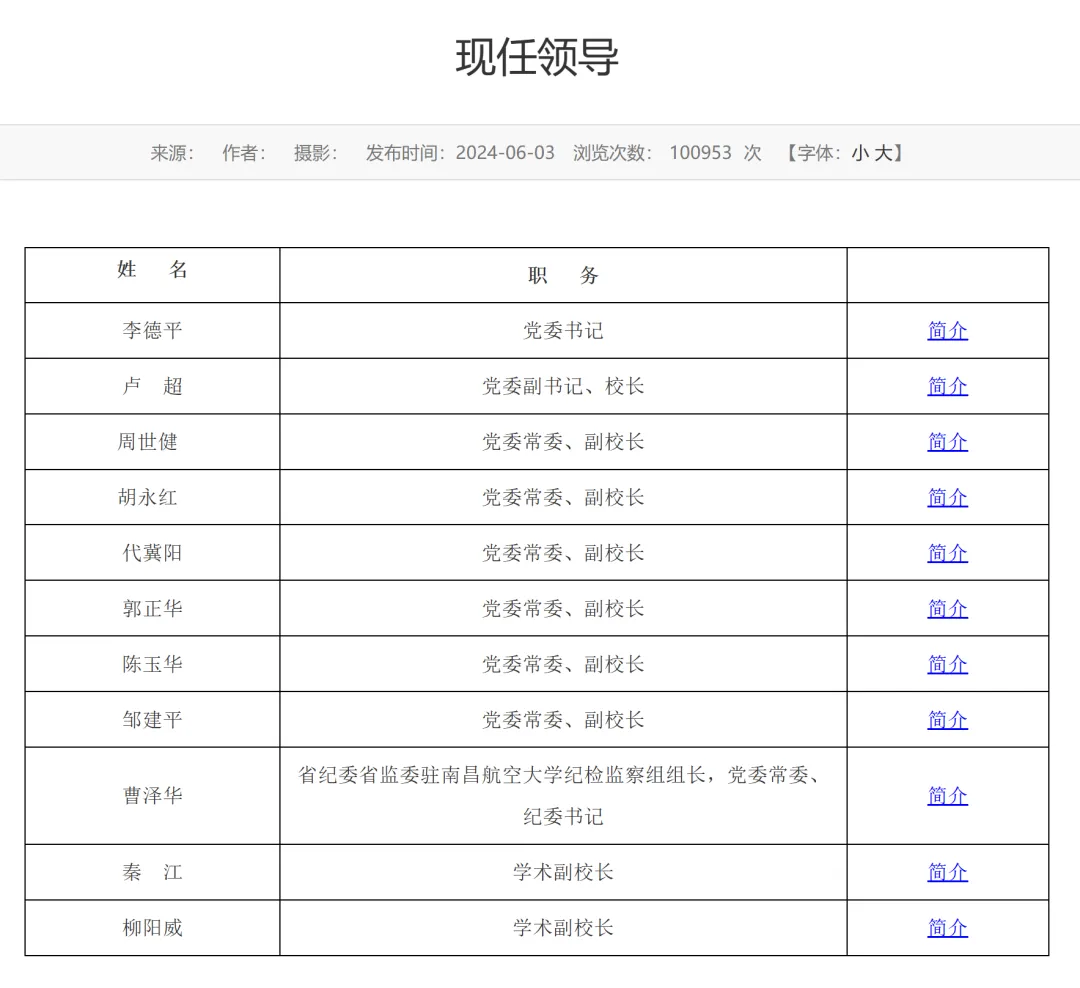
Task: Click 秦江's 学术副校长 position cell
Action: pyautogui.click(x=563, y=872)
